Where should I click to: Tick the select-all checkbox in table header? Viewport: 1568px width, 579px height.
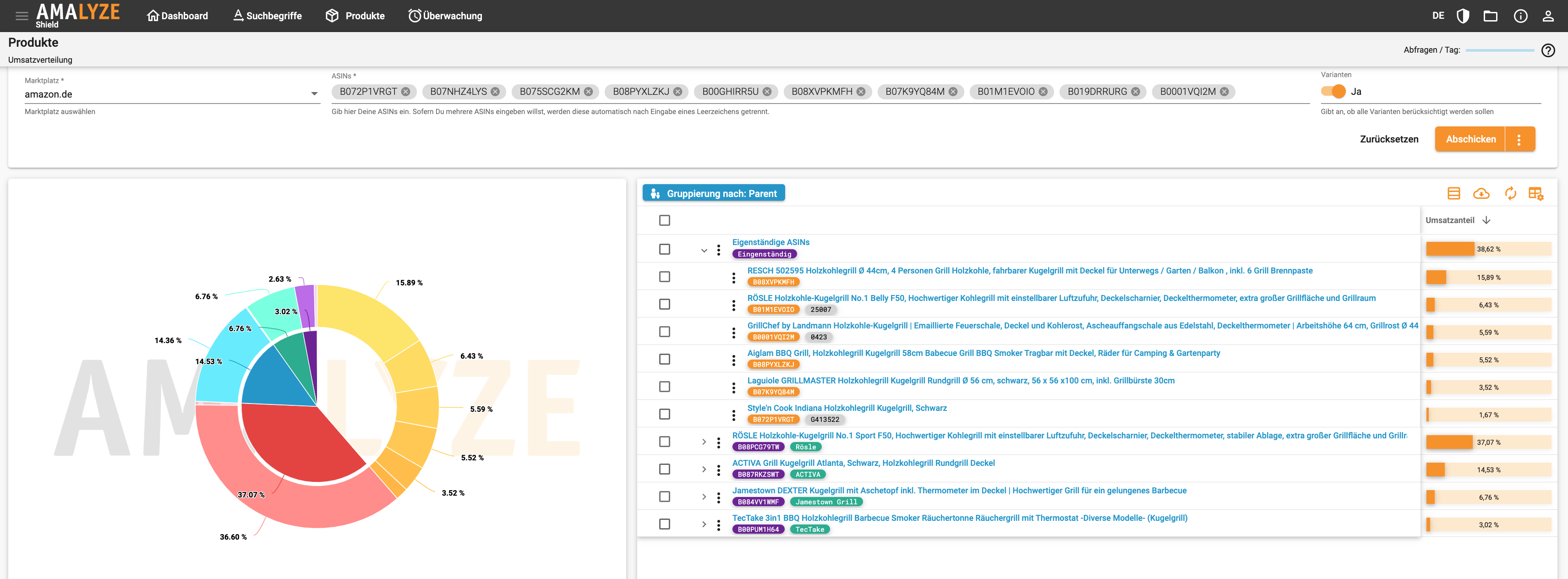pyautogui.click(x=665, y=220)
